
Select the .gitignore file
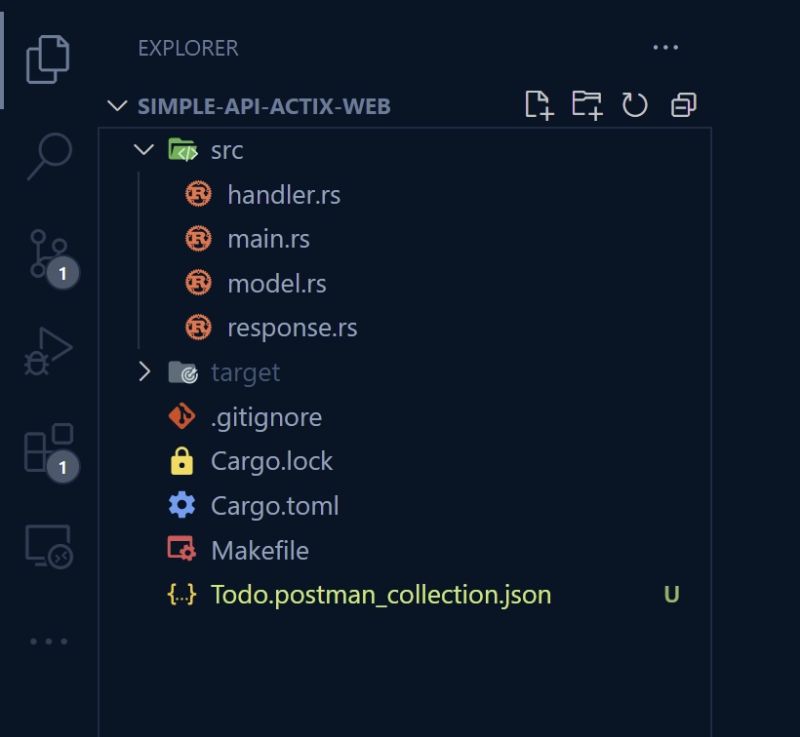click(264, 416)
